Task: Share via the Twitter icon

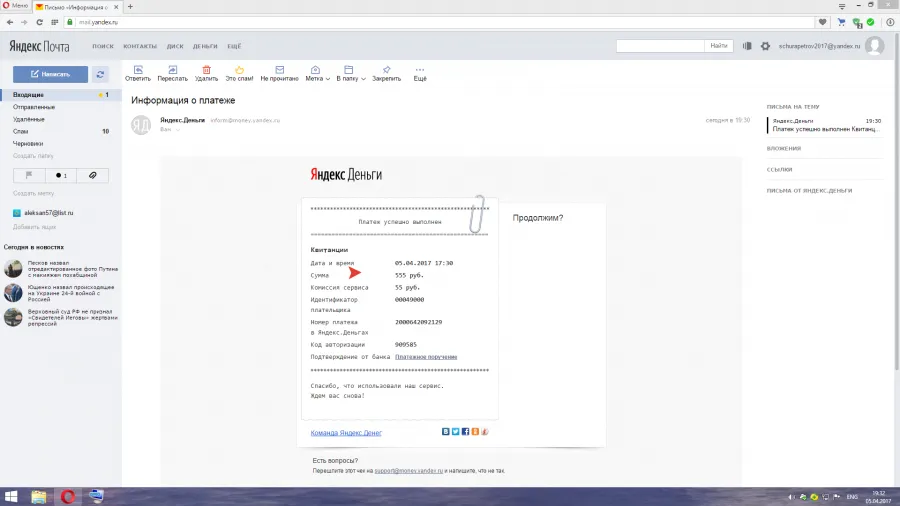Action: 455,431
